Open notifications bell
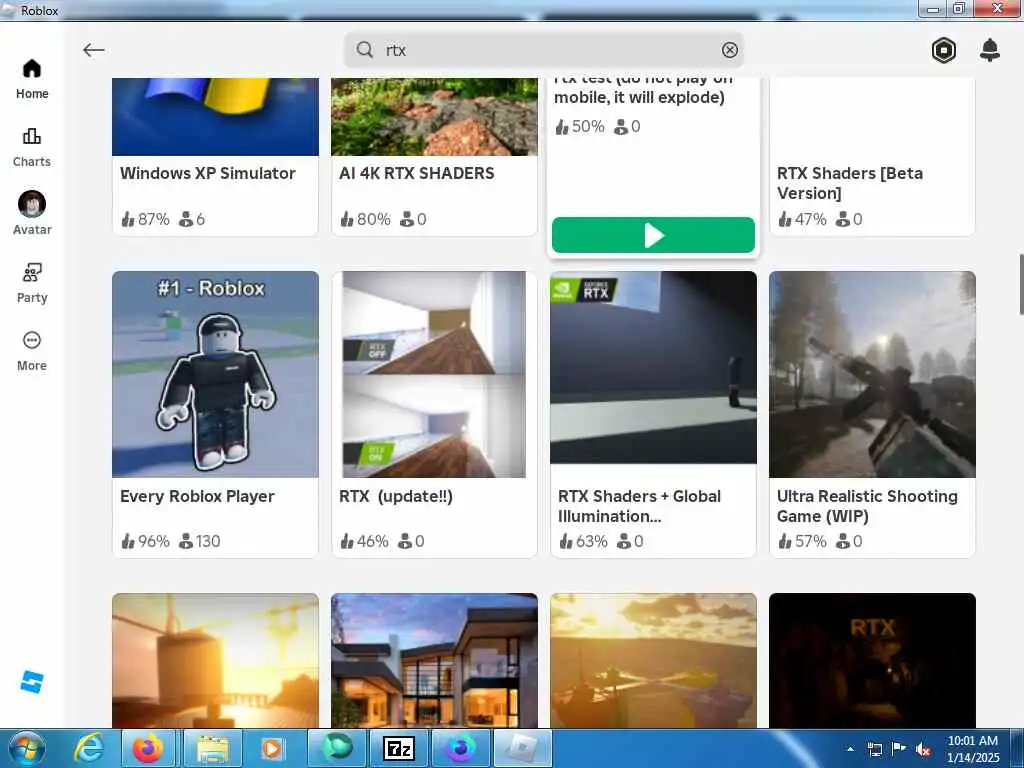 point(990,50)
